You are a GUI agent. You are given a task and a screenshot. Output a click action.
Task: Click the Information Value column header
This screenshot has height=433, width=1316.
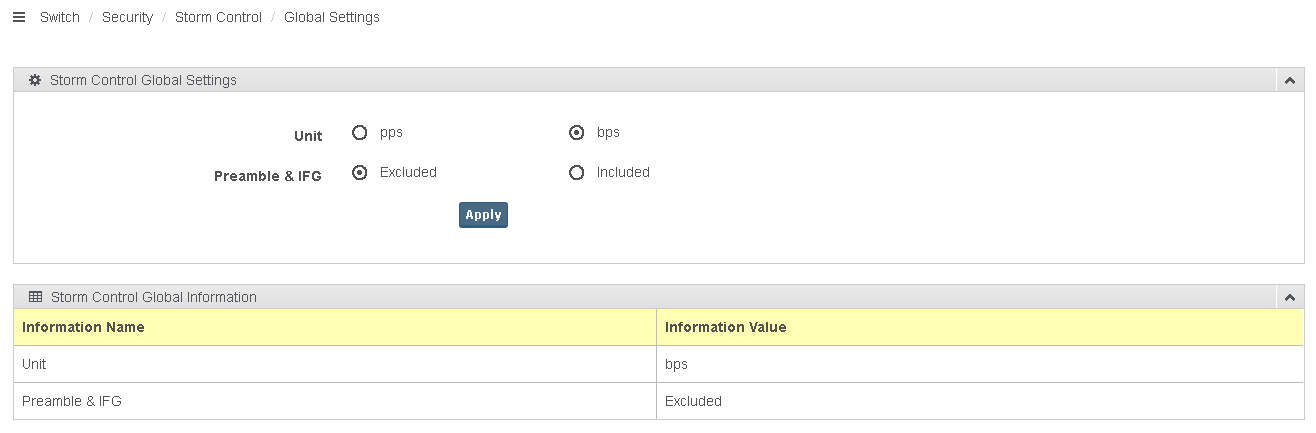725,327
